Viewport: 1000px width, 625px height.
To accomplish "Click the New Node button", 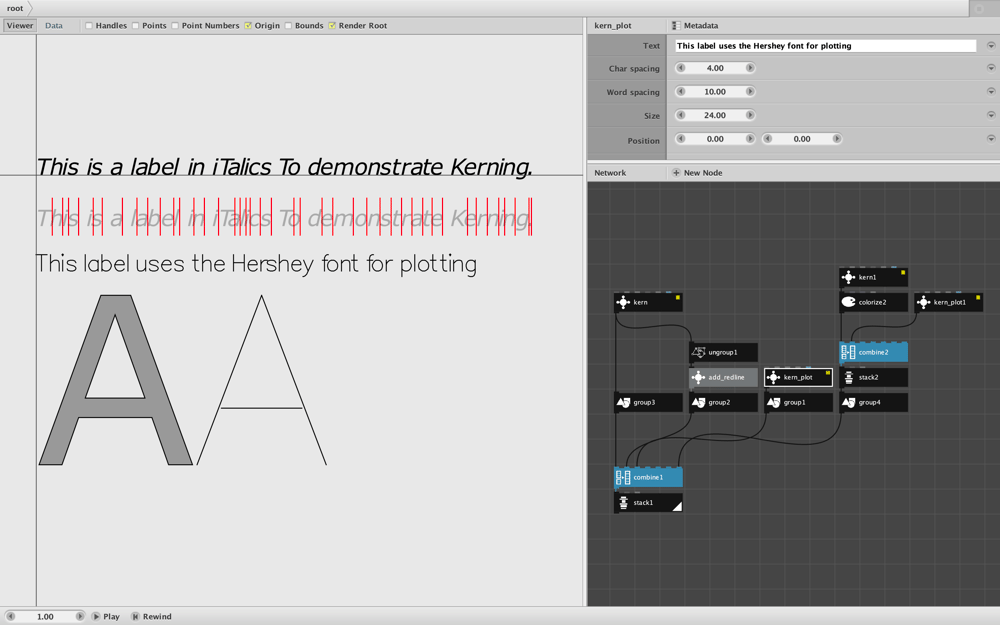I will (697, 173).
